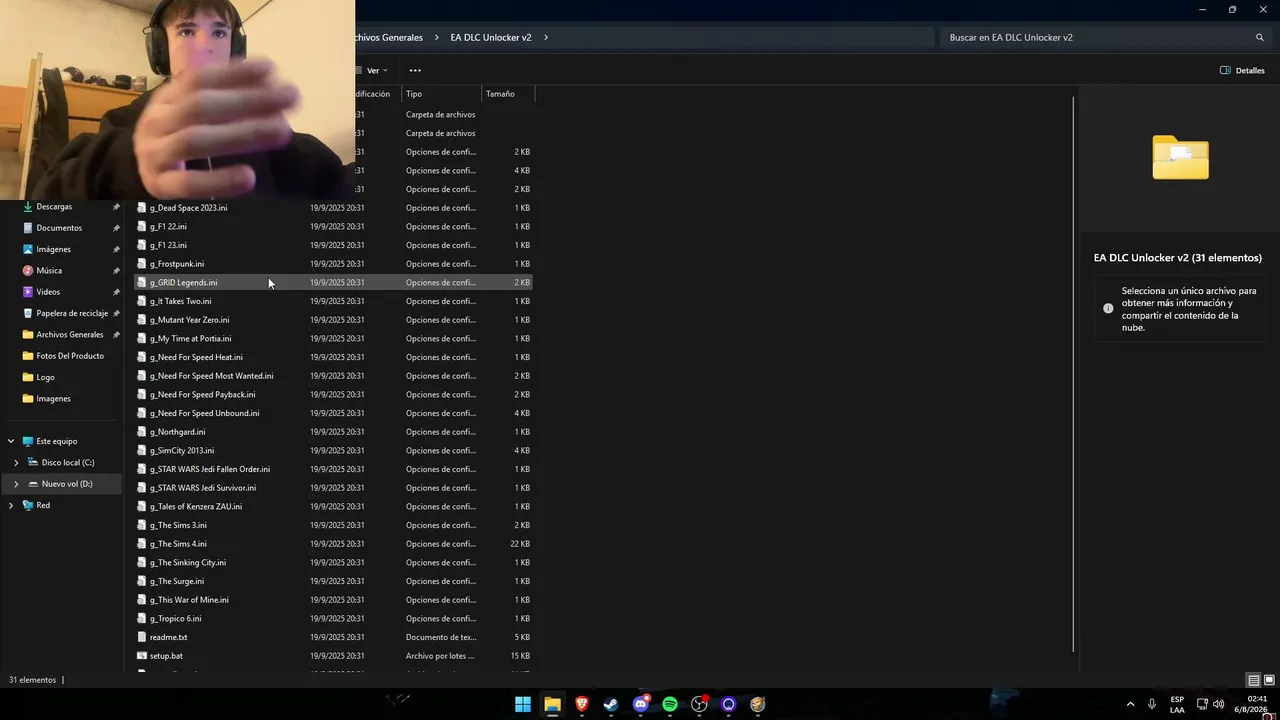
Task: Open the Videos icon in quick access
Action: pos(28,292)
